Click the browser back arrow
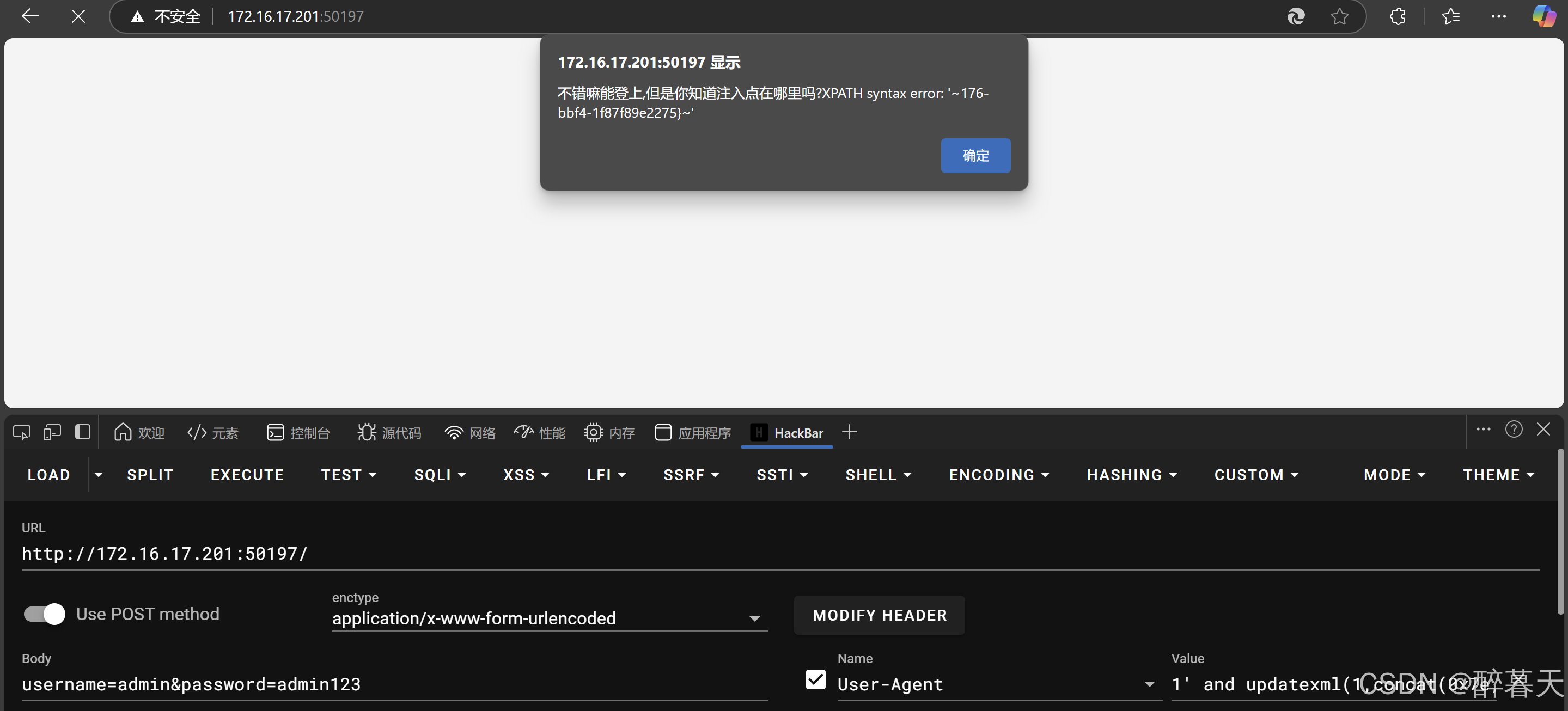1568x711 pixels. (x=30, y=16)
